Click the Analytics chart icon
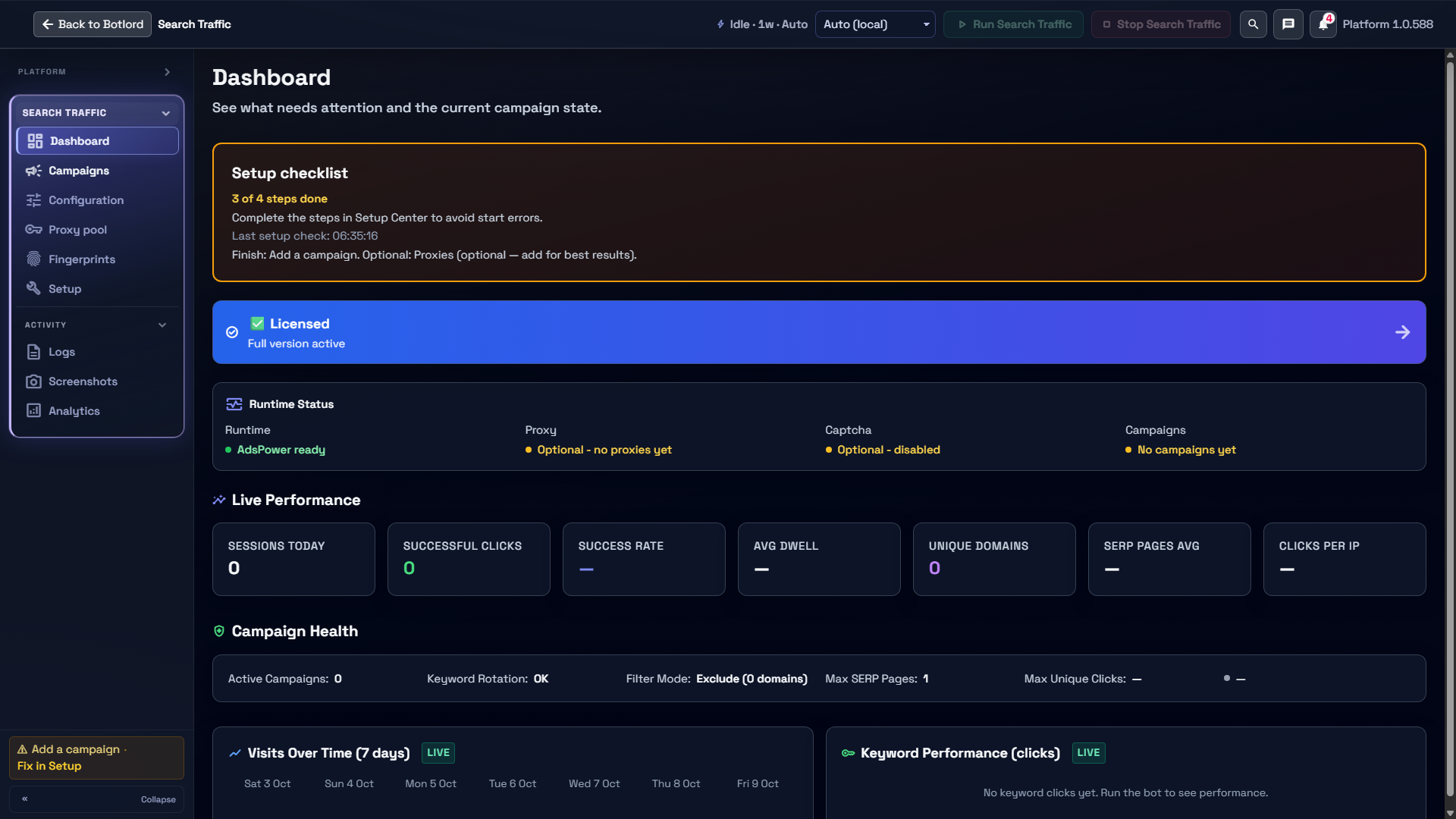1456x819 pixels. [x=33, y=411]
